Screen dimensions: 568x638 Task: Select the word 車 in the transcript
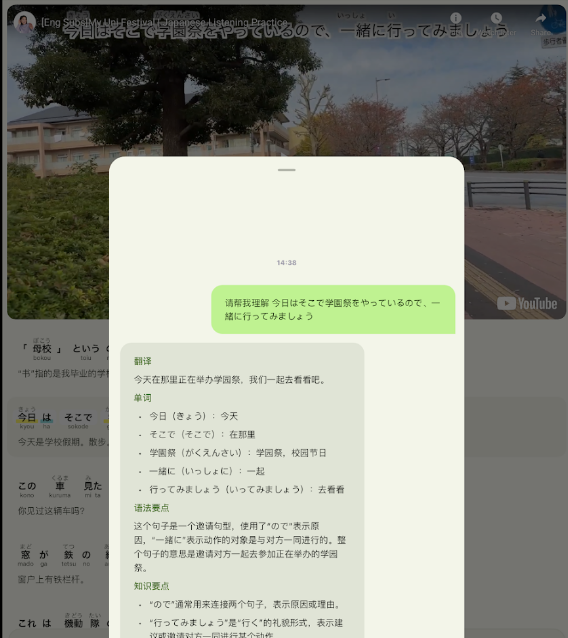point(60,486)
